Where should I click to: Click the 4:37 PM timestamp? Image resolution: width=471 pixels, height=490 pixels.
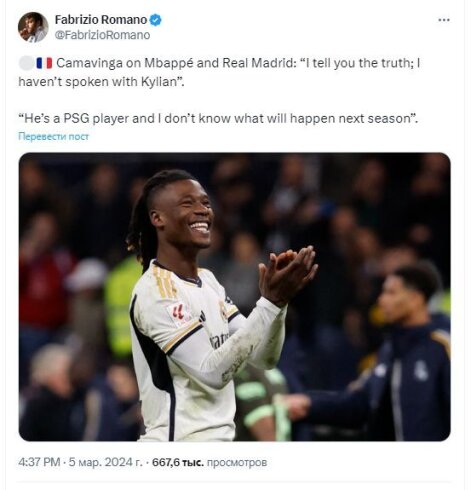tap(39, 462)
